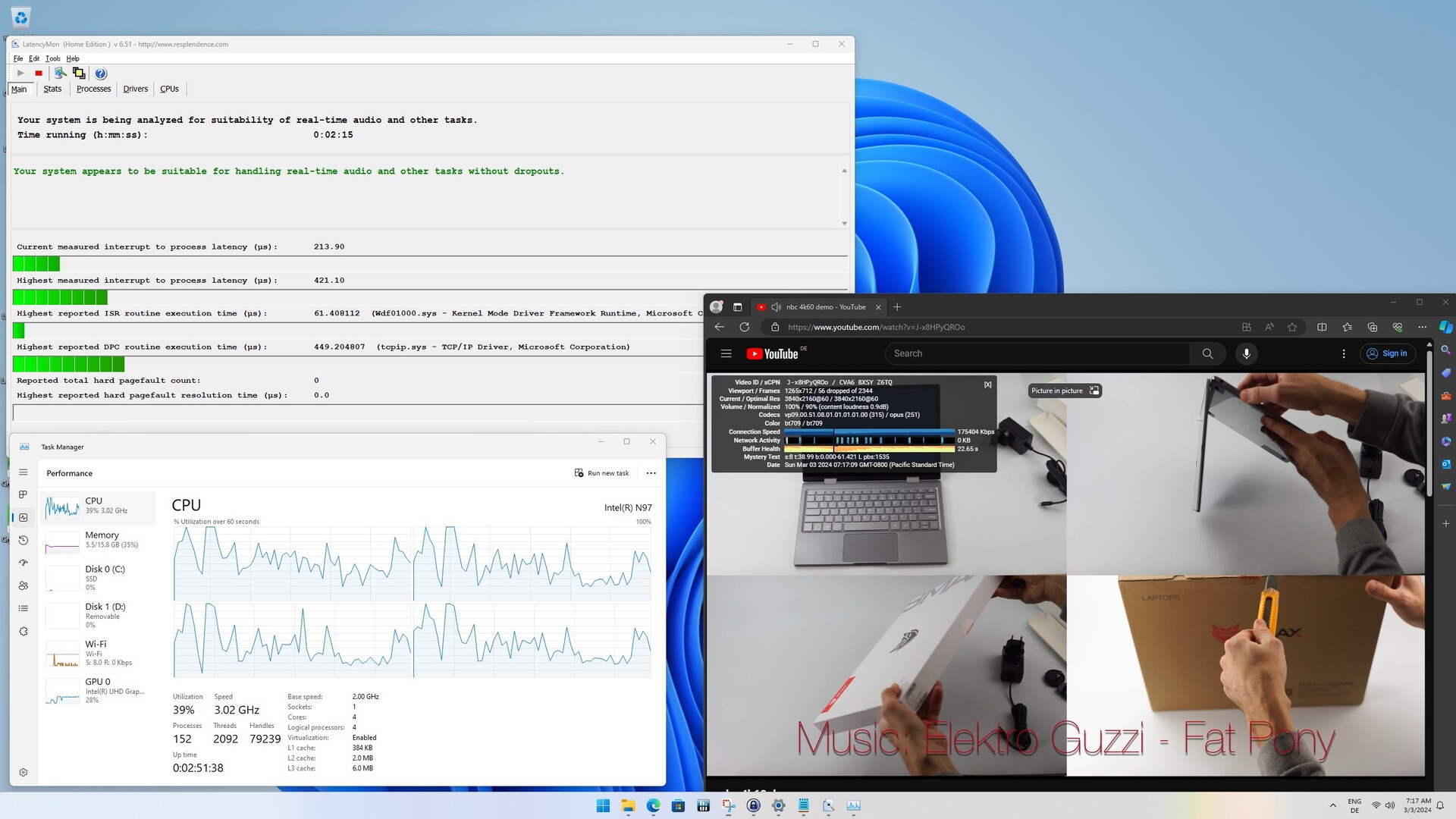Screen dimensions: 1456x819
Task: Open Task Manager Users page icon
Action: (24, 585)
